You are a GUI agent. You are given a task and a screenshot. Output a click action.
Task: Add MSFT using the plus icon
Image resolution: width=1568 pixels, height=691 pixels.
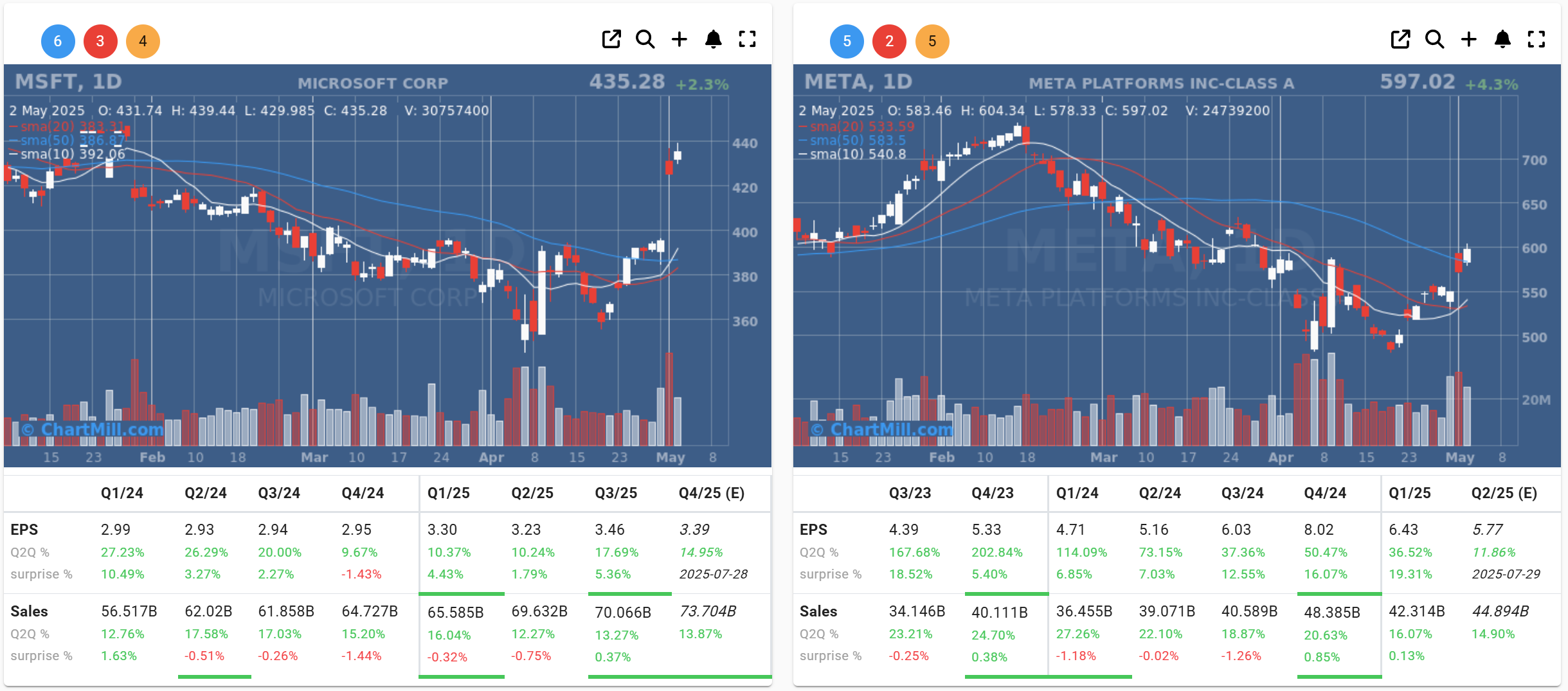(x=679, y=40)
